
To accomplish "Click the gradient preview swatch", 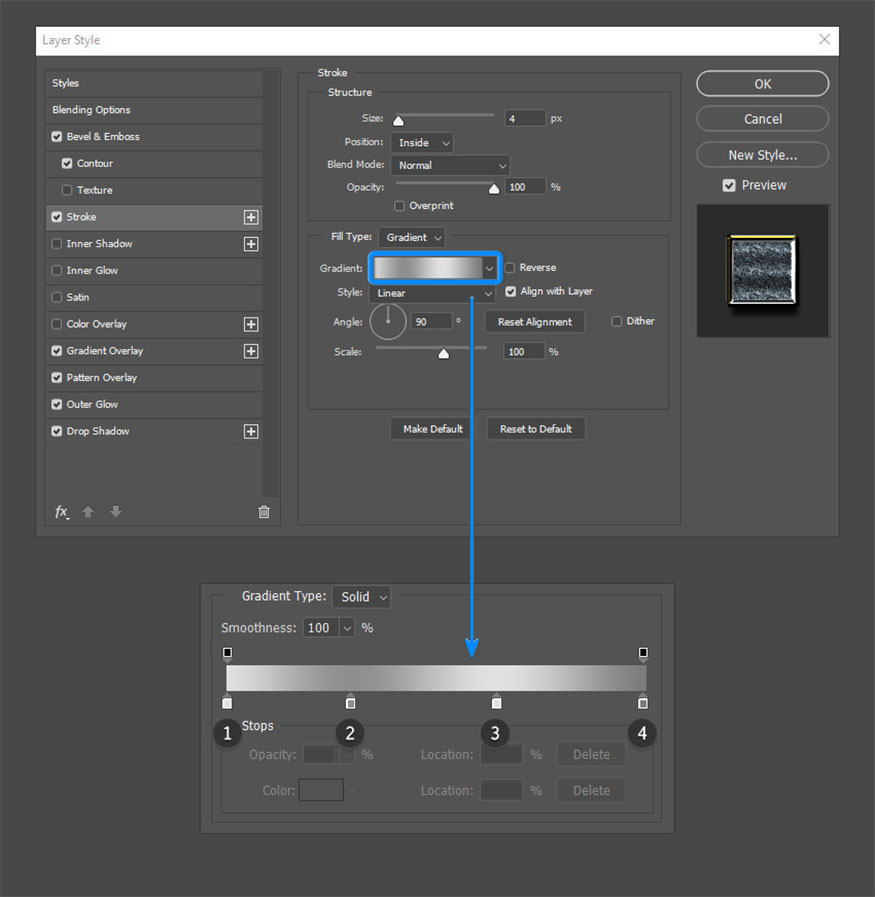I will pos(428,268).
